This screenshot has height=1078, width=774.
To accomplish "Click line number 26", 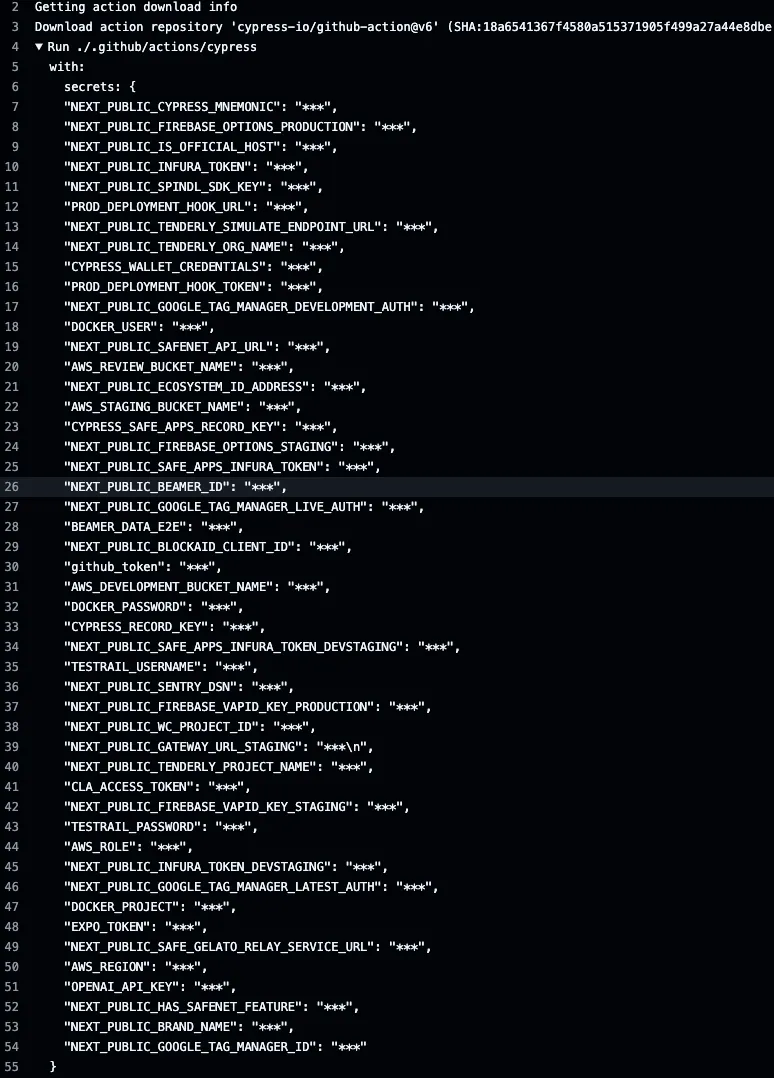I will point(14,487).
